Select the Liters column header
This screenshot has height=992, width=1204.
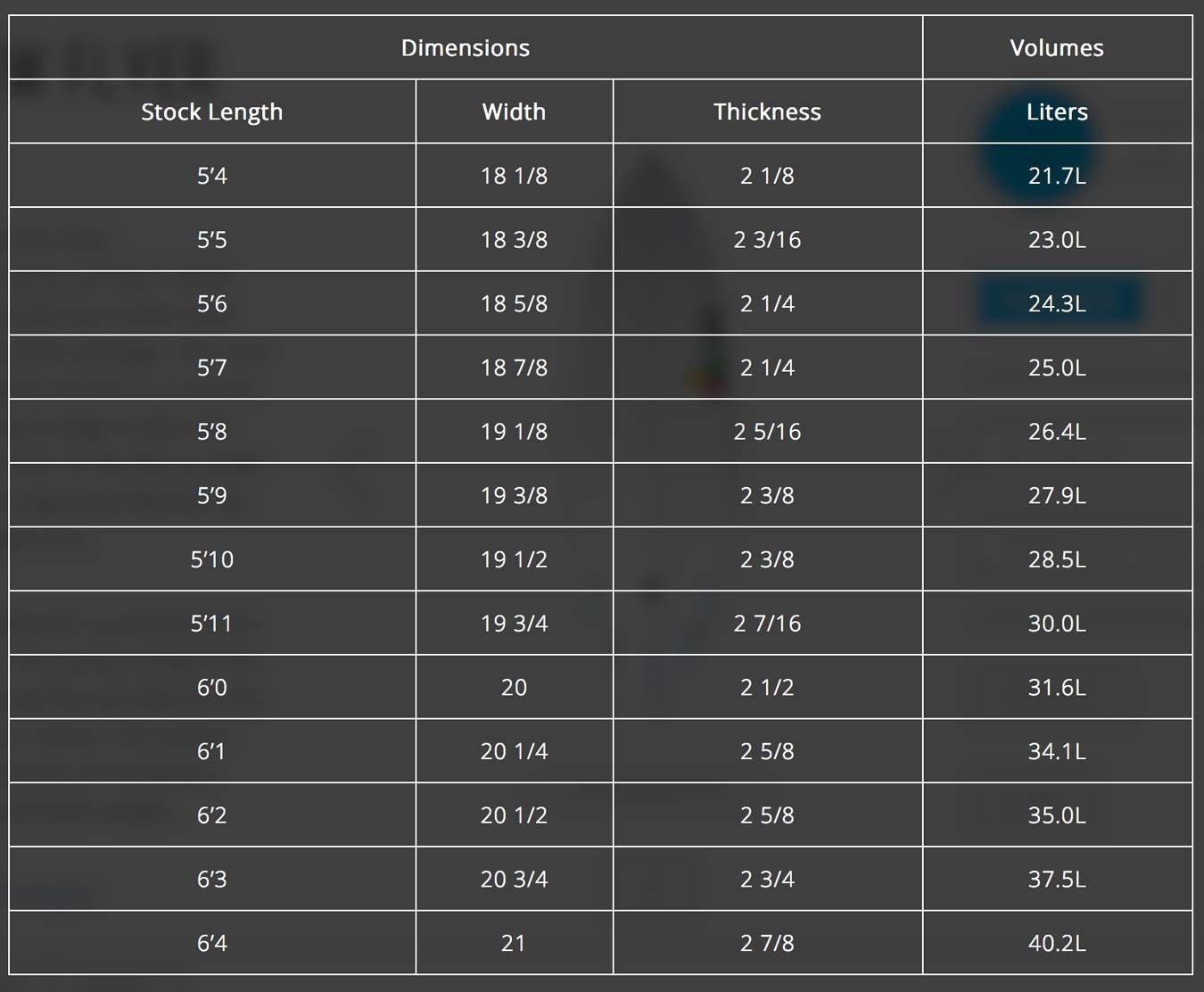click(x=1057, y=112)
